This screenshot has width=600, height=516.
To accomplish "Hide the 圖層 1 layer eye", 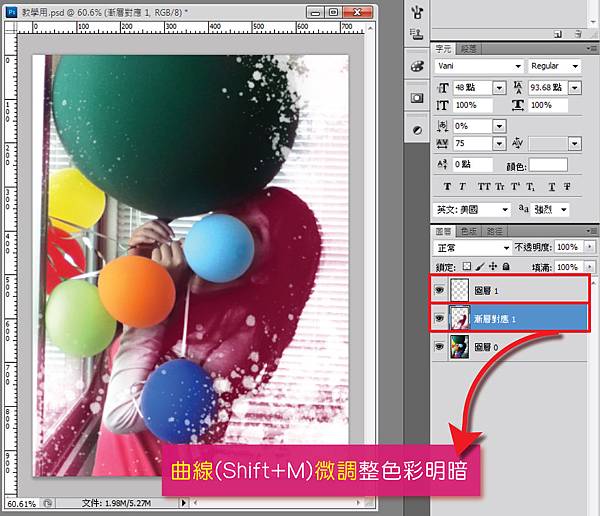I will [x=439, y=290].
